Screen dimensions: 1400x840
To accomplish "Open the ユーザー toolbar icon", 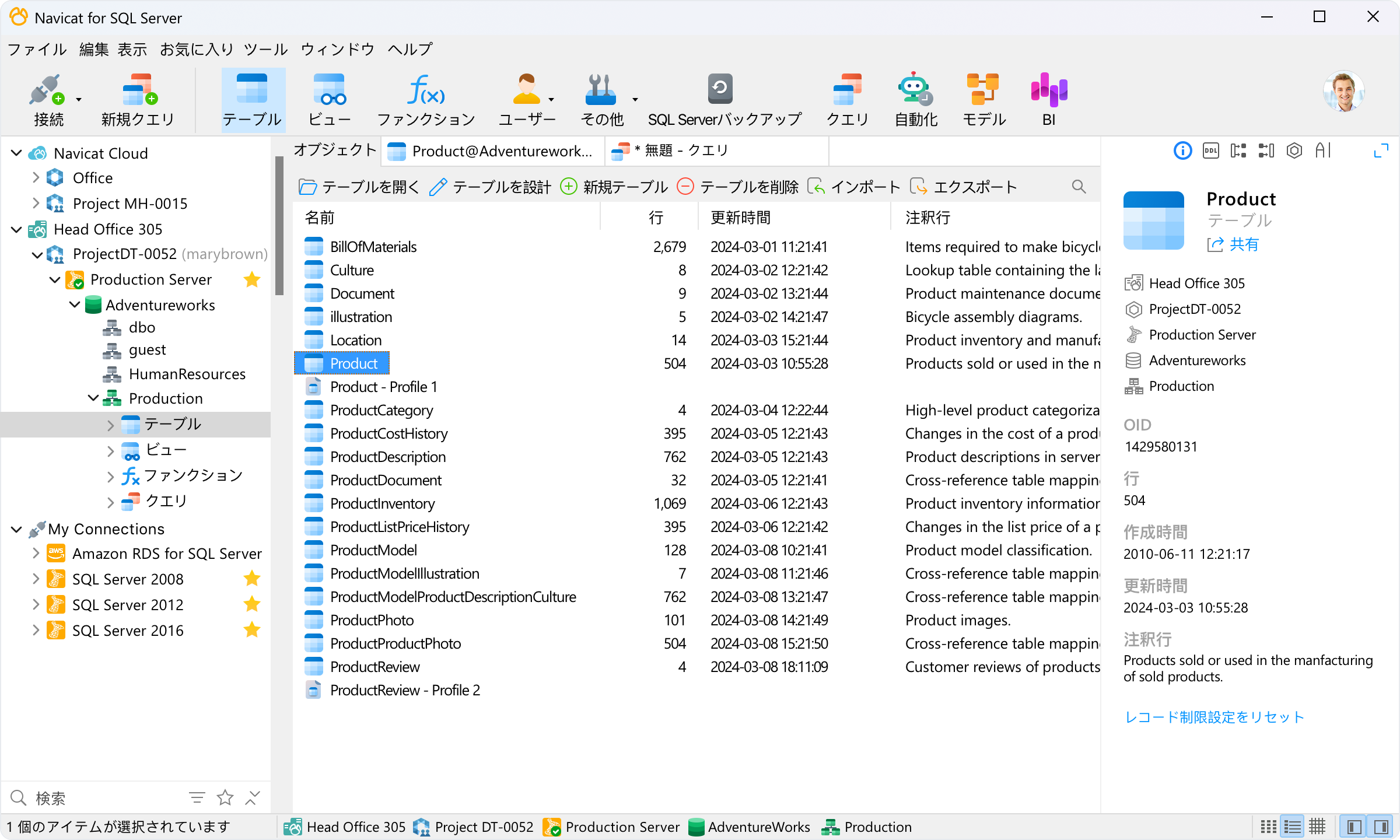I will point(526,100).
